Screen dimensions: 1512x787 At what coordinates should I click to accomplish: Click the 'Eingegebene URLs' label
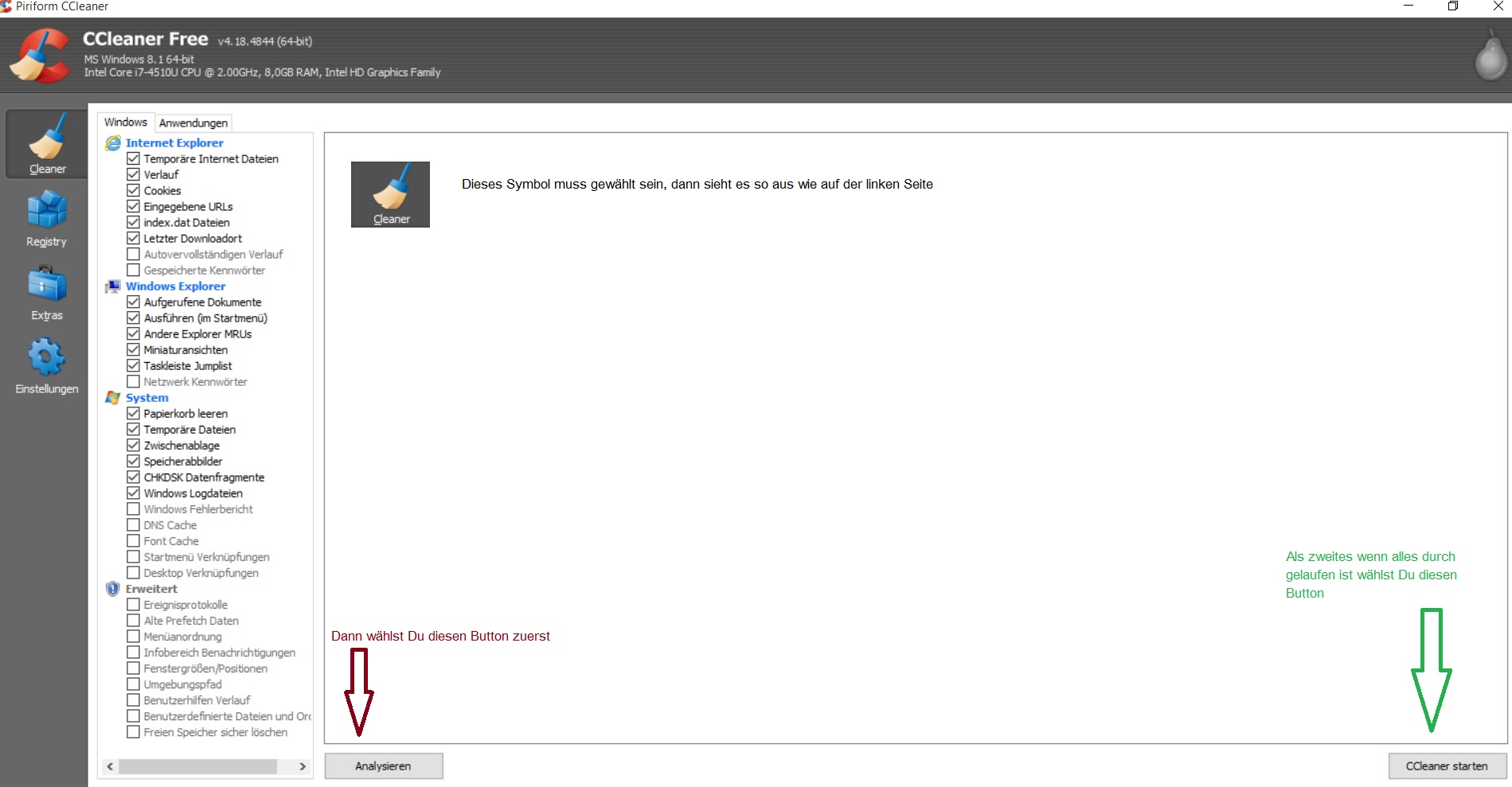click(x=188, y=207)
